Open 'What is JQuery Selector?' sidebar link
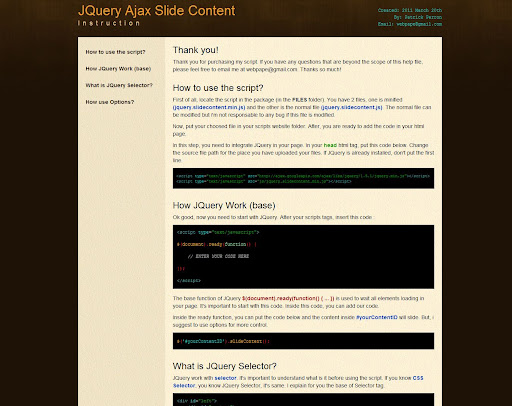 pyautogui.click(x=119, y=85)
